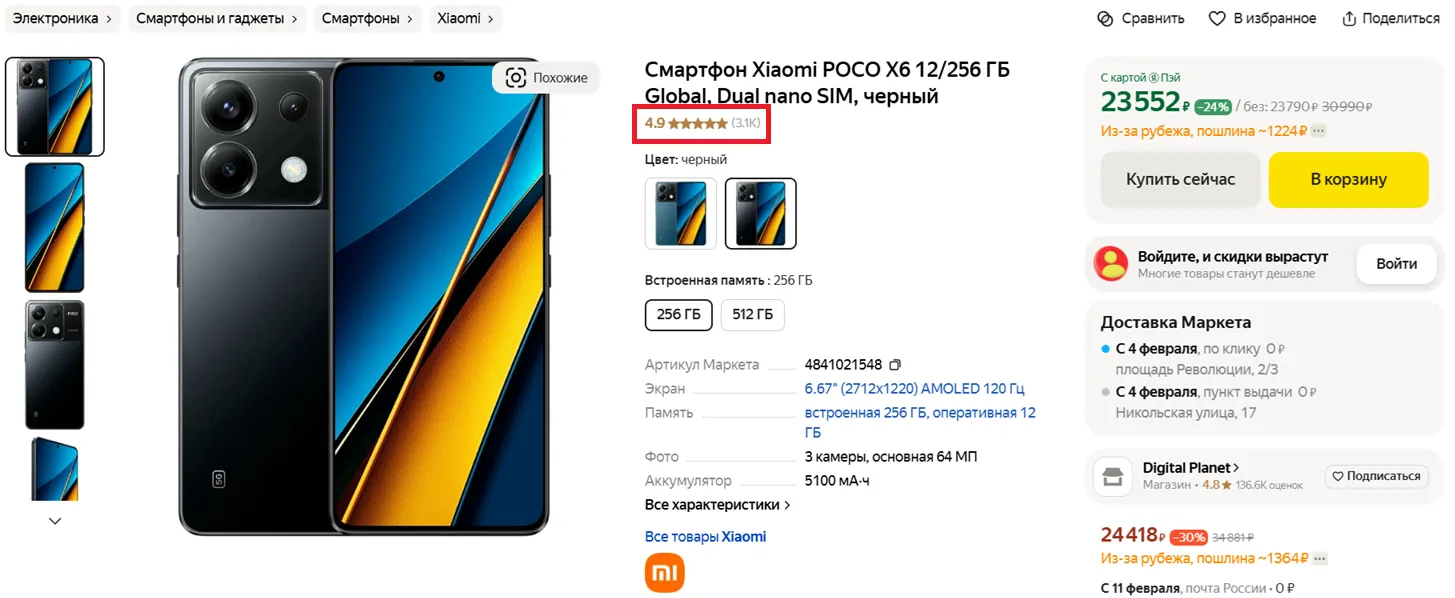Copy the Market article number icon
The image size is (1455, 598).
(x=895, y=365)
